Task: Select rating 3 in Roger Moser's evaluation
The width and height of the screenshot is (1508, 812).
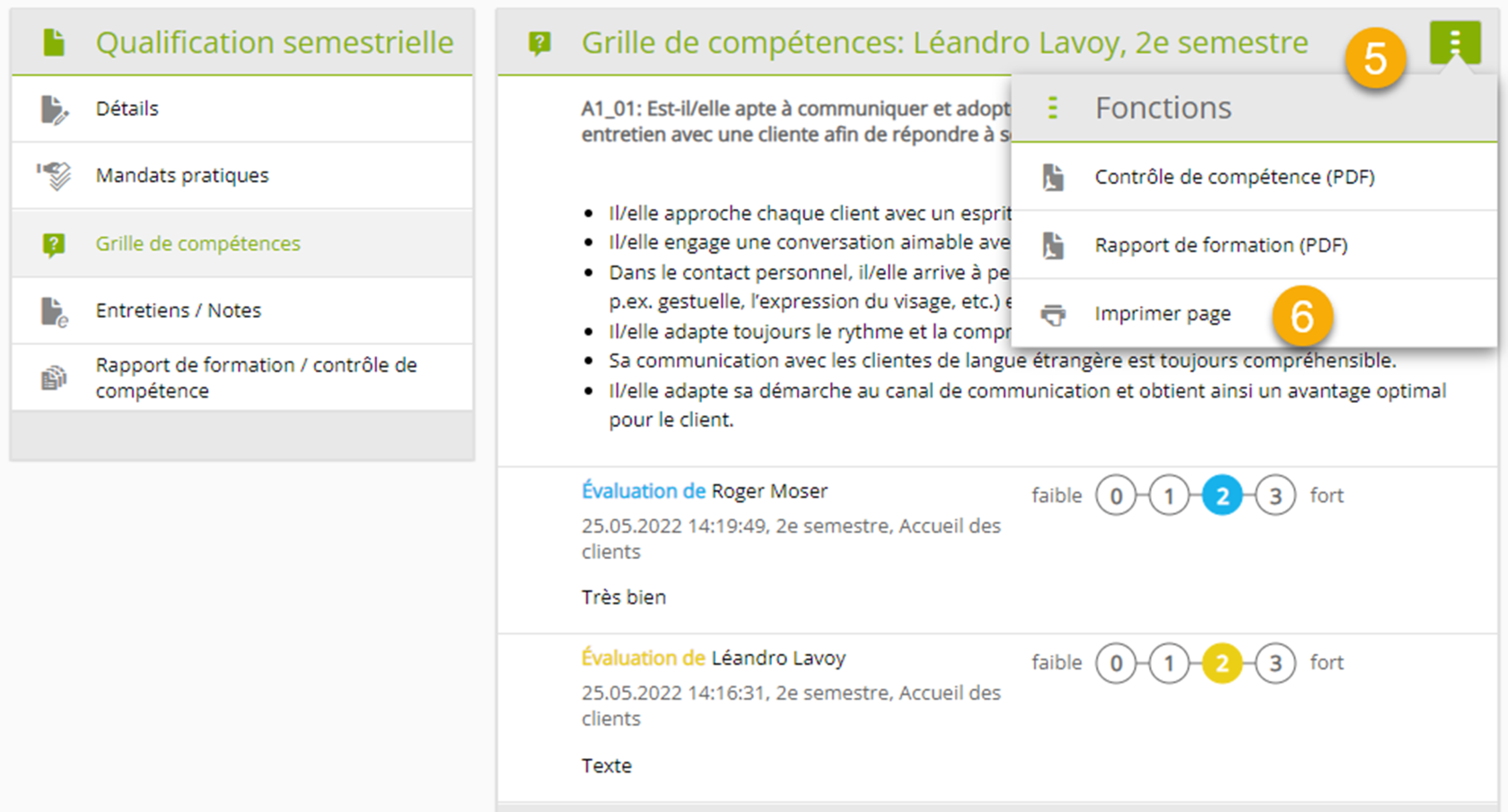Action: pos(1275,496)
